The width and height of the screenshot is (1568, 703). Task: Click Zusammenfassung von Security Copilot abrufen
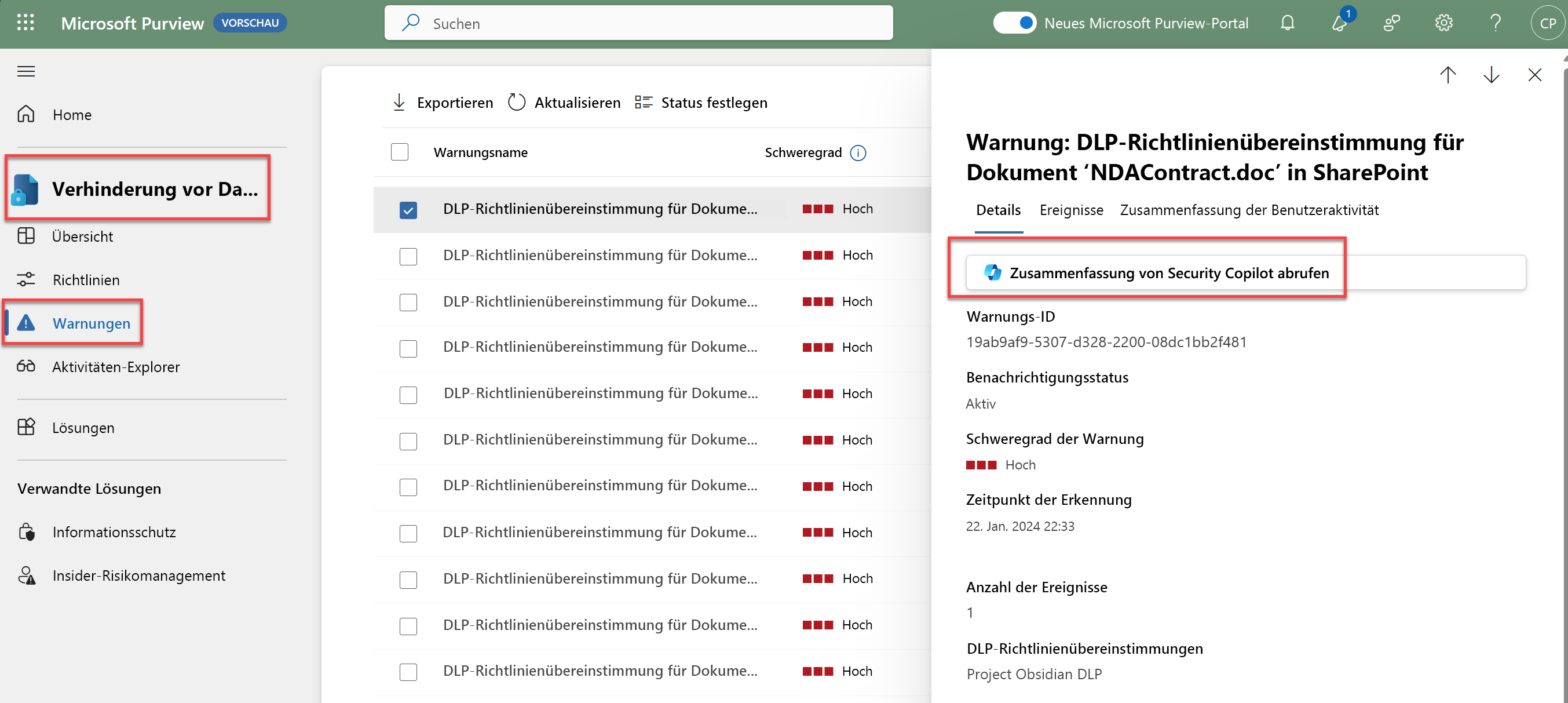1168,273
